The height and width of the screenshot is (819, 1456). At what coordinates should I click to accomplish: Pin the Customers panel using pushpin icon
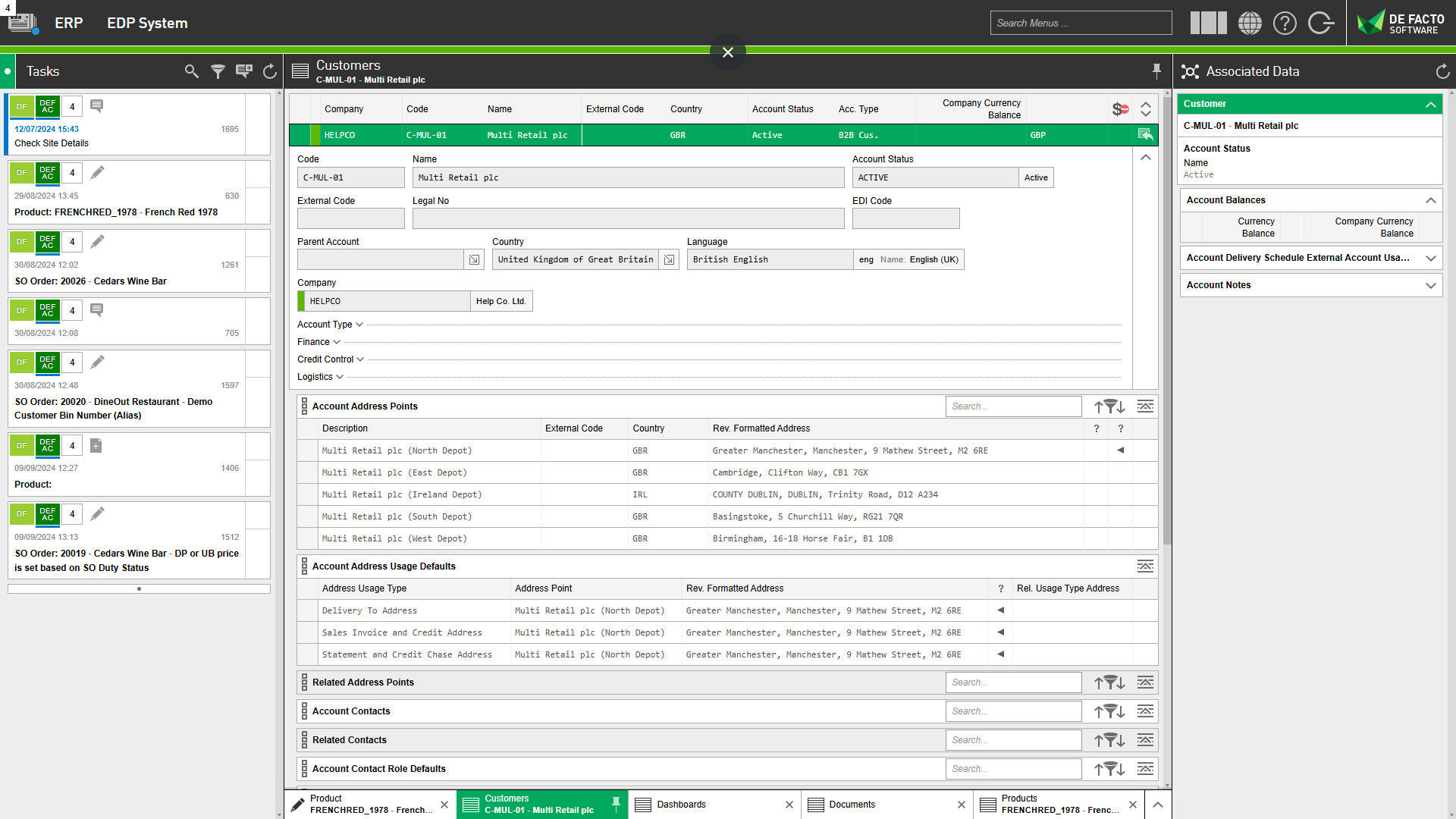pyautogui.click(x=1156, y=71)
